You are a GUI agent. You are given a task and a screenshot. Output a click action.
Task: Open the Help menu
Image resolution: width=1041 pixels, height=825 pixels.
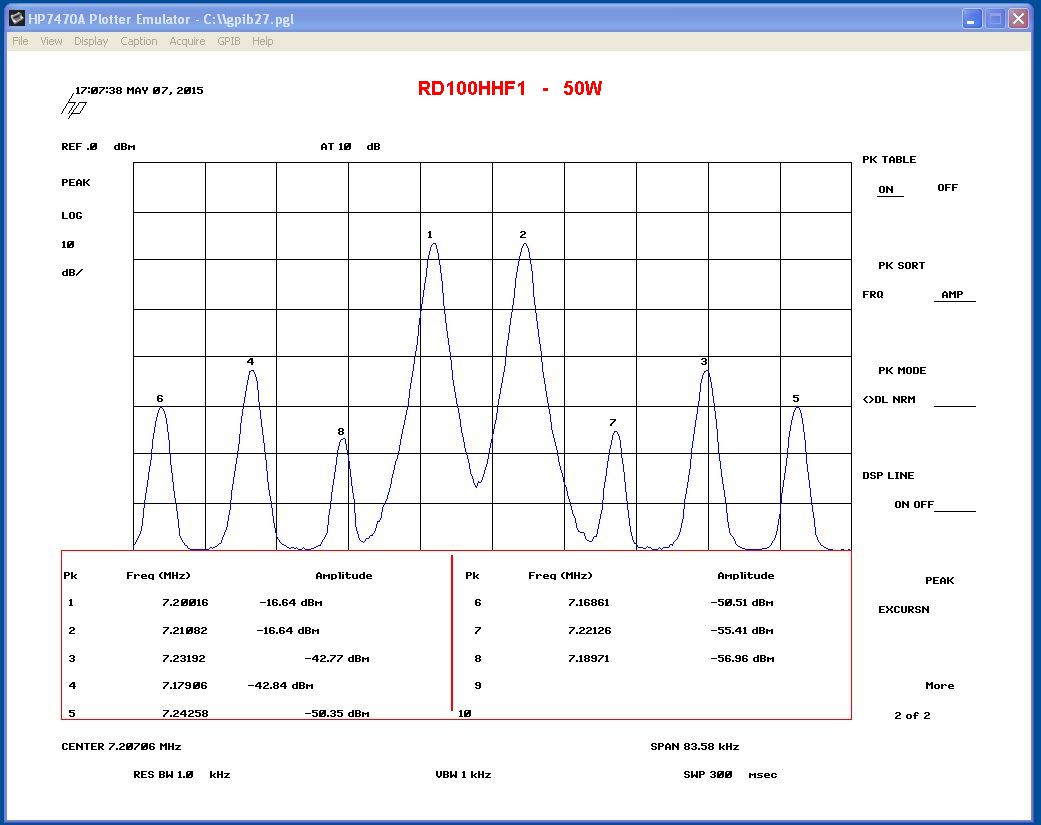coord(263,41)
